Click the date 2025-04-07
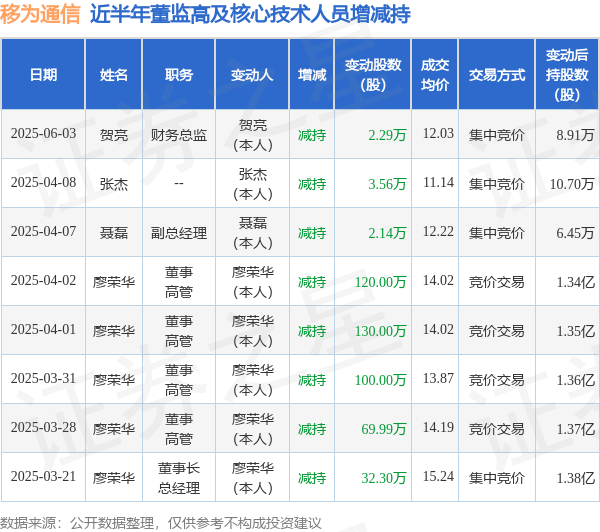This screenshot has width=600, height=532. (x=43, y=232)
